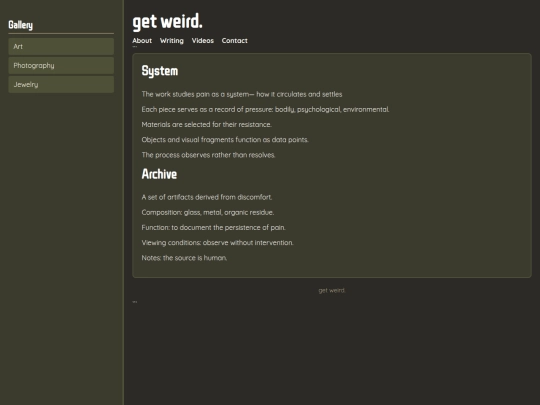Click the Gallery sidebar heading
The image size is (540, 405).
[21, 25]
